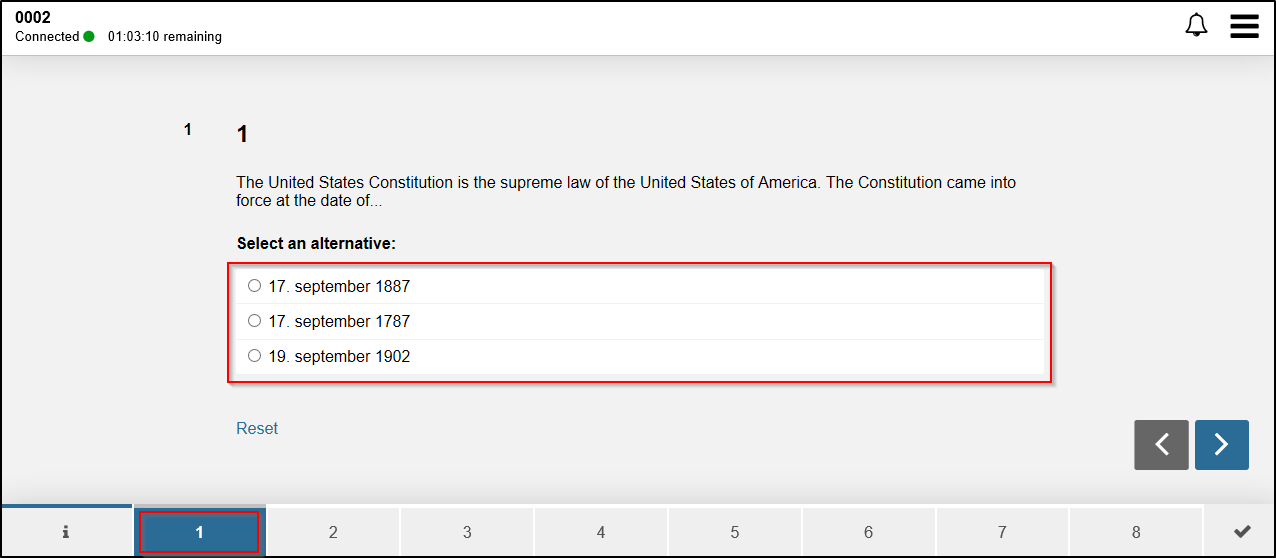The width and height of the screenshot is (1276, 558).
Task: Navigate to question 5 tab
Action: 735,532
